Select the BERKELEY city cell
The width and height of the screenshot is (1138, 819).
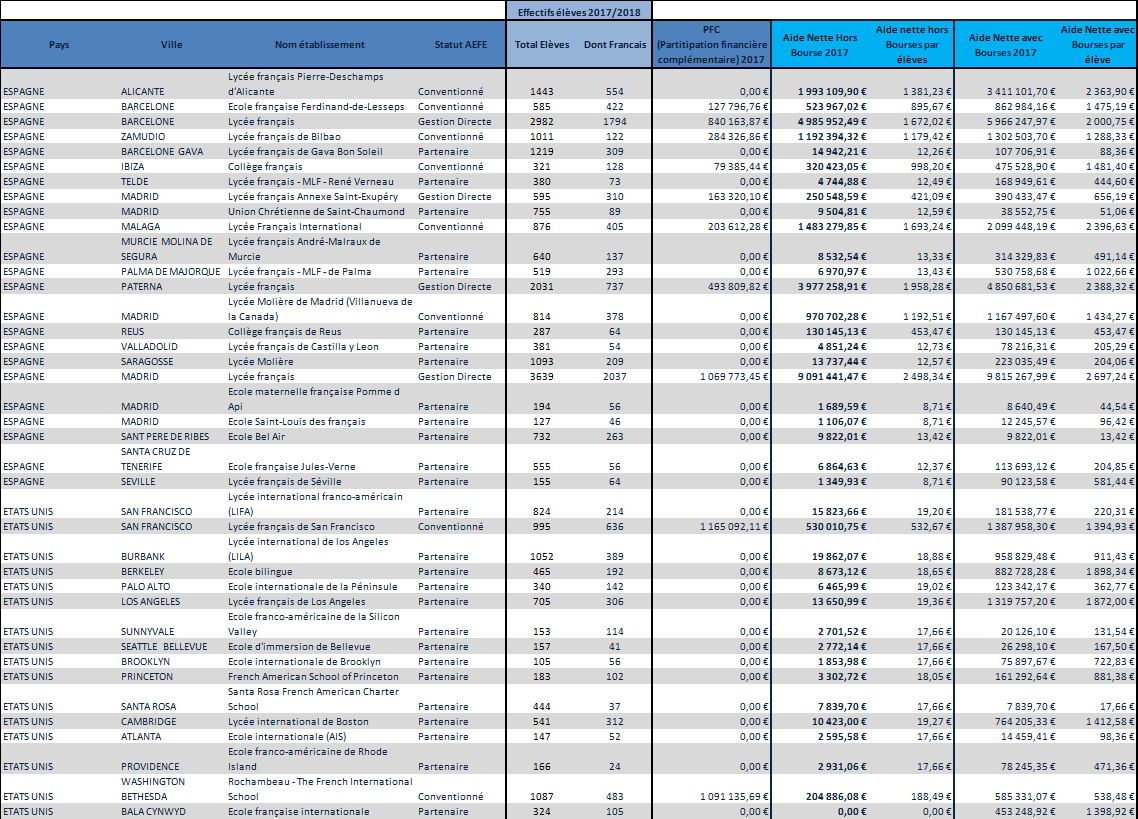click(146, 571)
